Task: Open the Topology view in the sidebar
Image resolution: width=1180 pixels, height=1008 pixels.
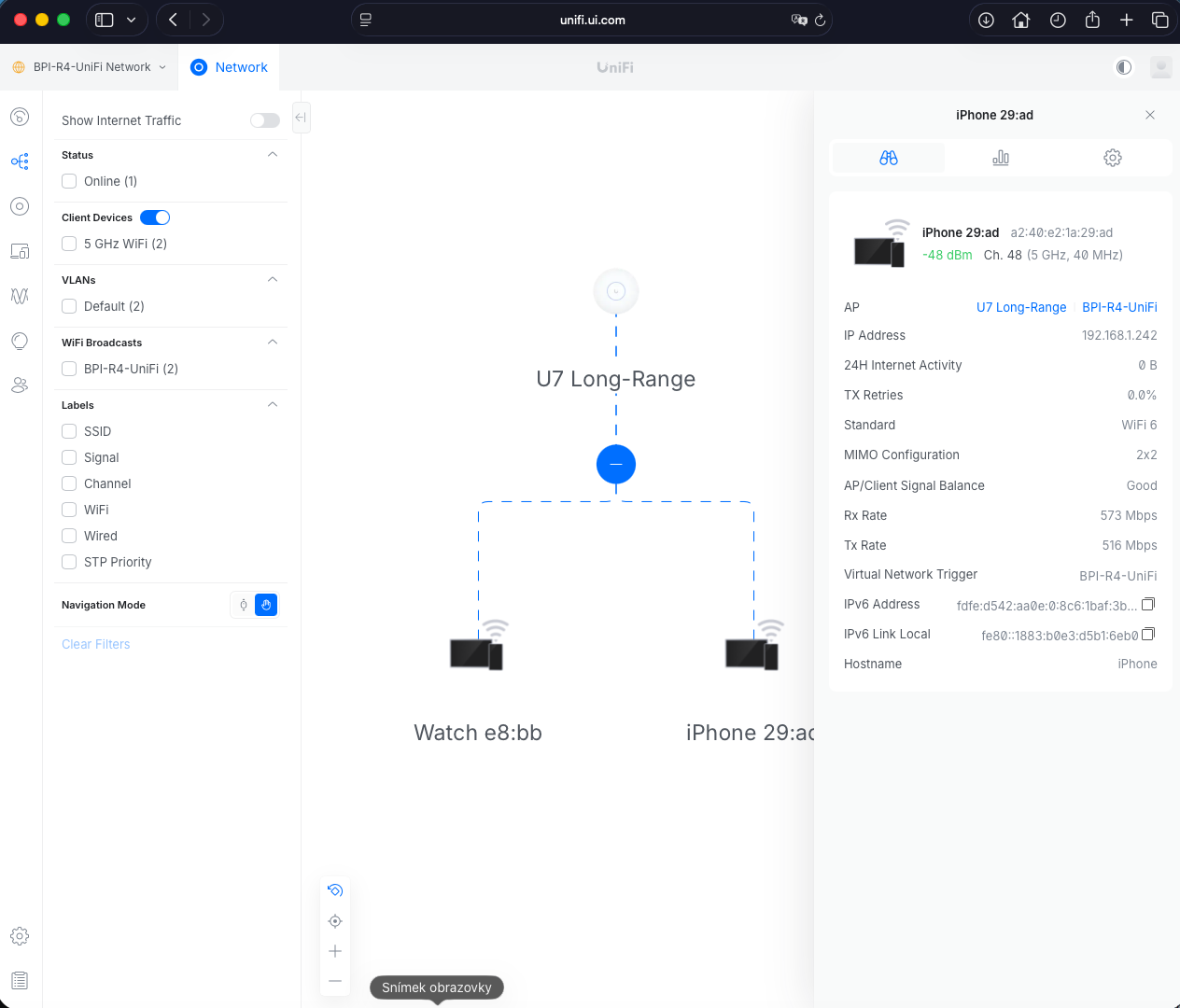Action: (x=20, y=161)
